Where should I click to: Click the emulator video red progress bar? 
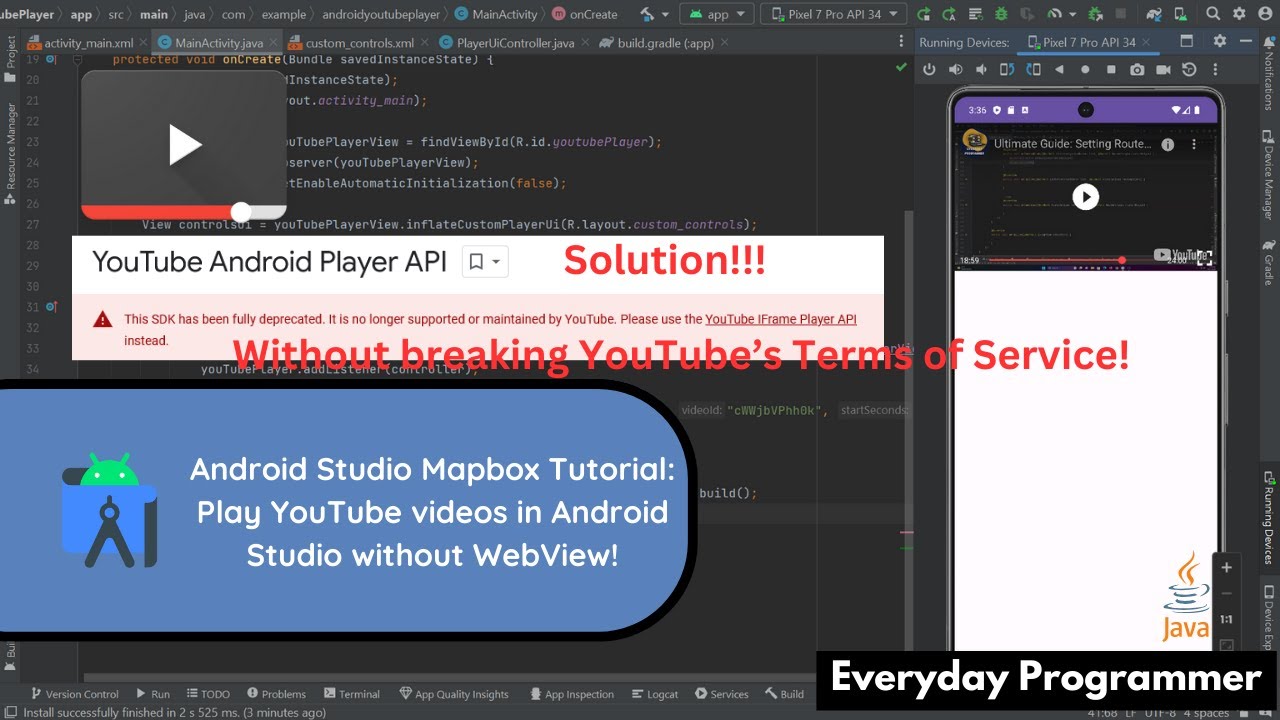point(1056,260)
